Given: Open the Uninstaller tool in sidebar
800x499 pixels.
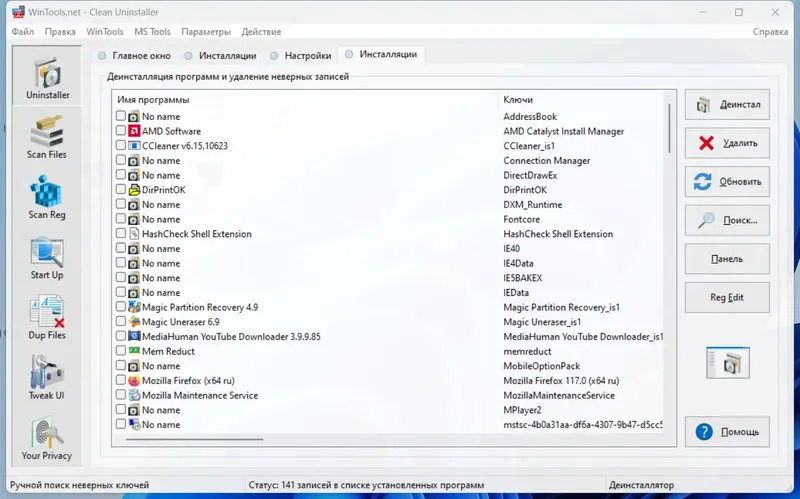Looking at the screenshot, I should click(x=47, y=76).
